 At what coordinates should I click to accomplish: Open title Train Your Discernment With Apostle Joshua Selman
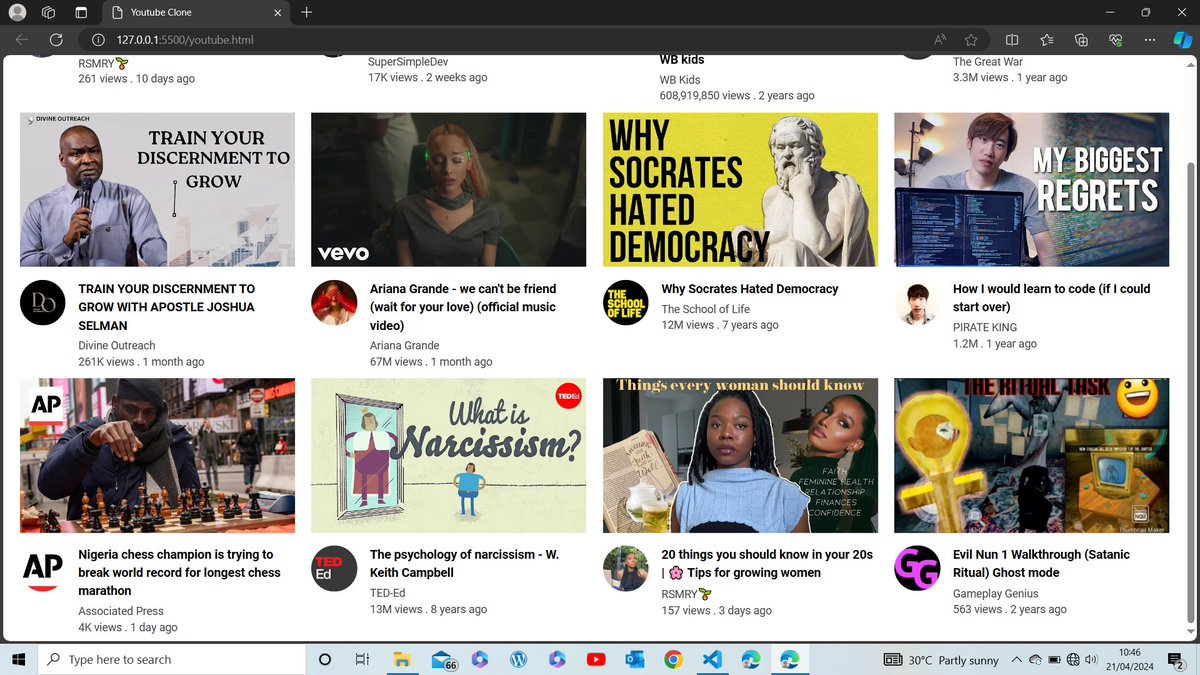(x=166, y=307)
